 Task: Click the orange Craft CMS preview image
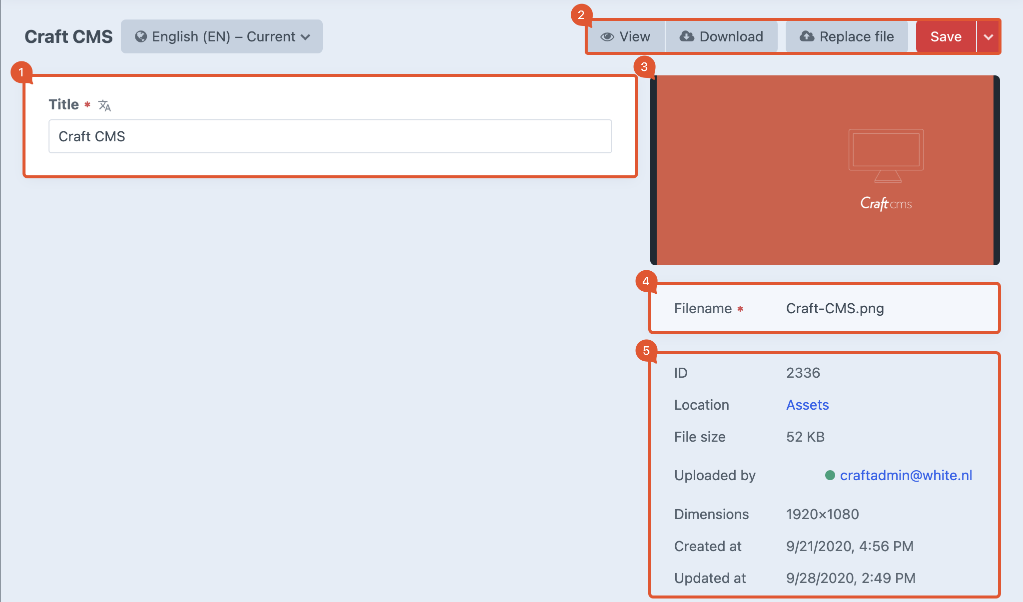(x=824, y=170)
